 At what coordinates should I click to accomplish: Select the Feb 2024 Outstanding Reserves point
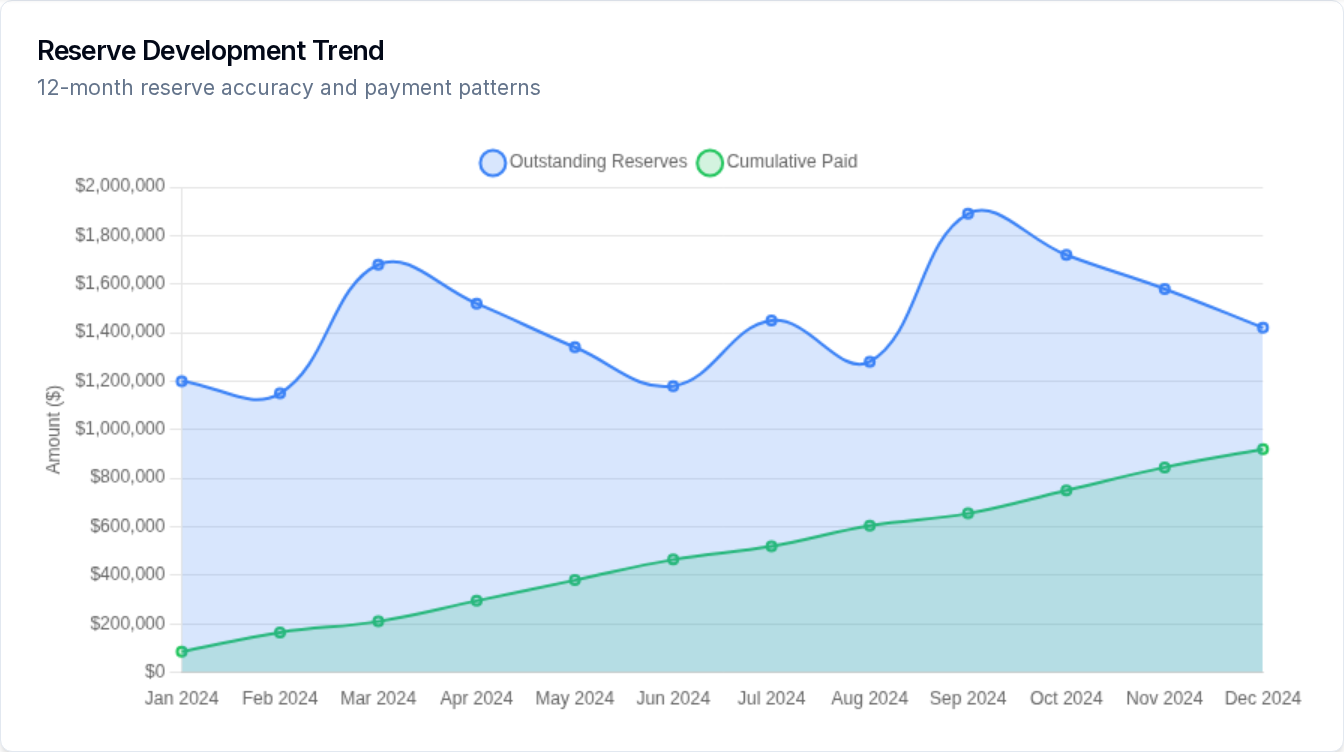[280, 394]
